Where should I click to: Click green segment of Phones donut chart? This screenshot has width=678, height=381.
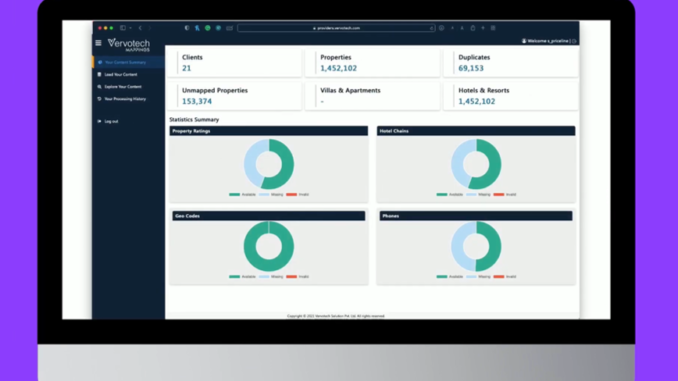click(x=492, y=247)
